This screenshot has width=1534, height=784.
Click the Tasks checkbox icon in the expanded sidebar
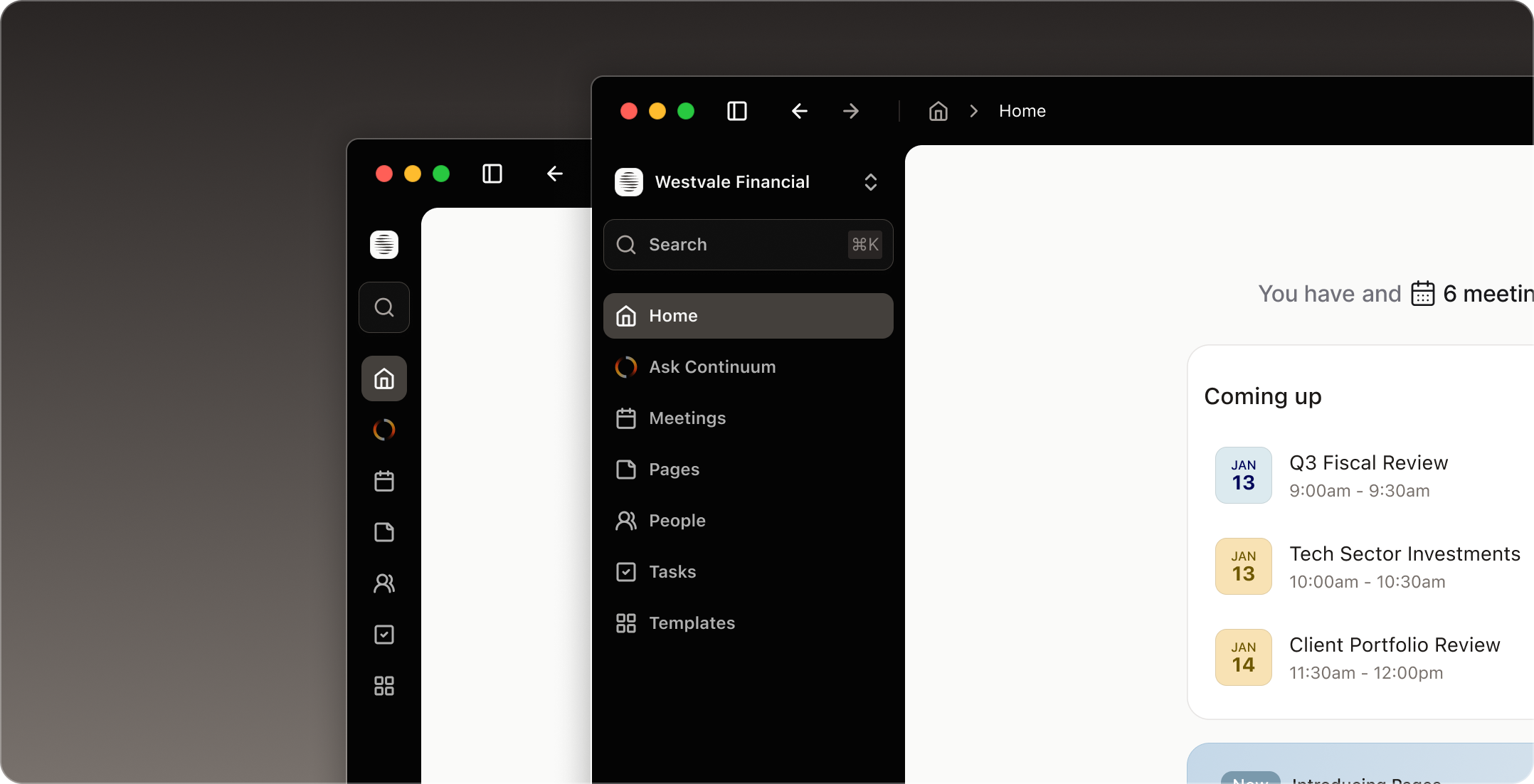click(x=626, y=572)
